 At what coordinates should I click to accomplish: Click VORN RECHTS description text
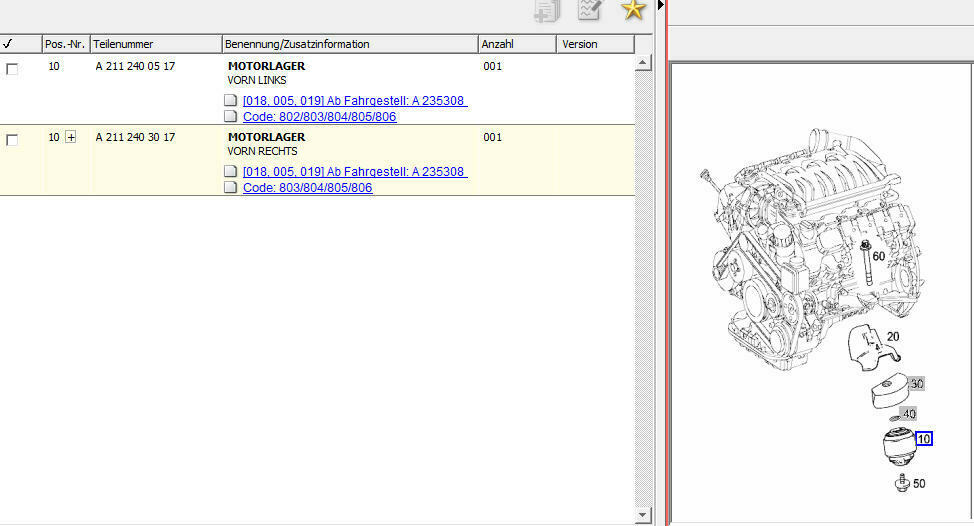click(262, 151)
